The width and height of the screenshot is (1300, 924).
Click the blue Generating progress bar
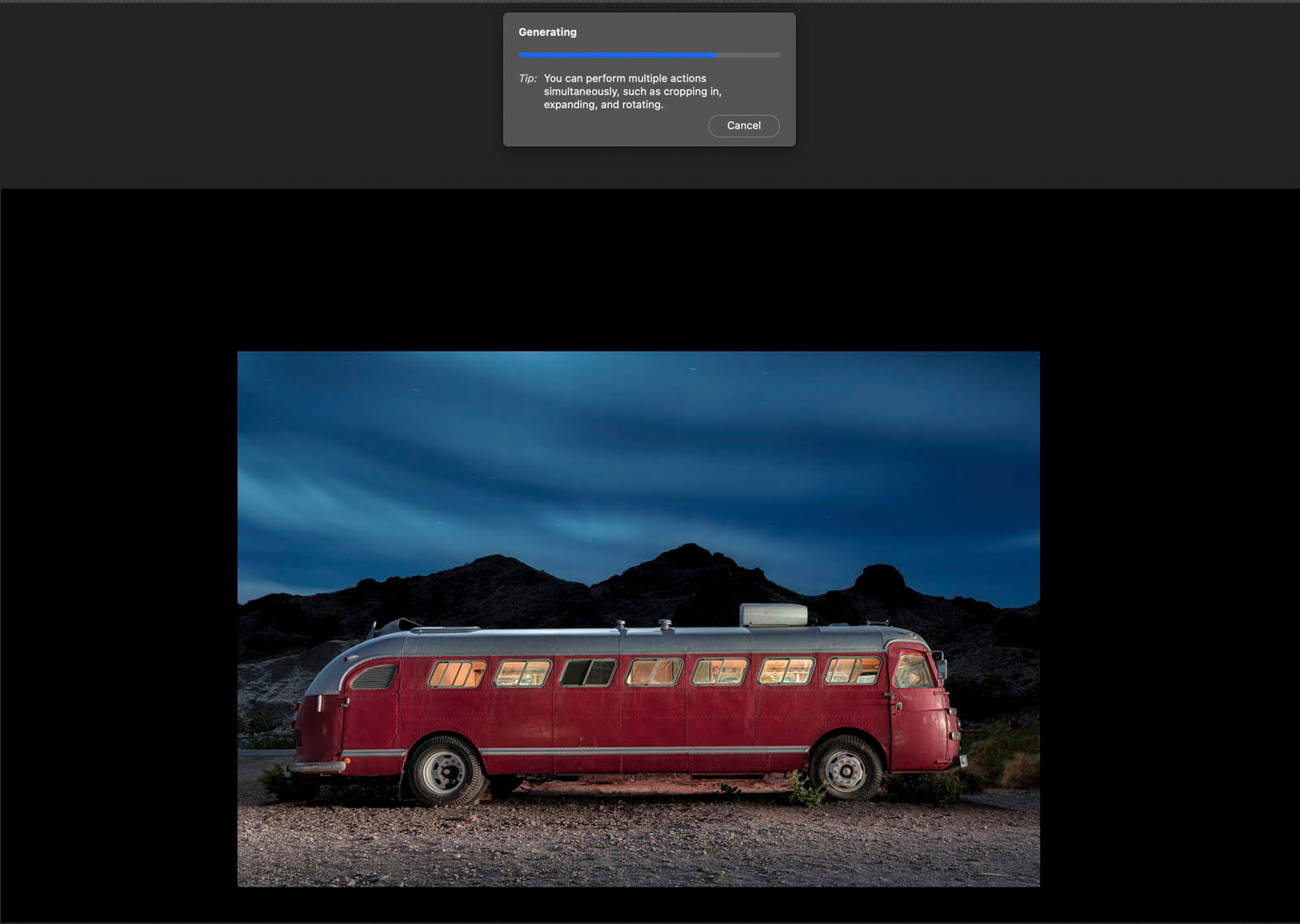pyautogui.click(x=617, y=55)
